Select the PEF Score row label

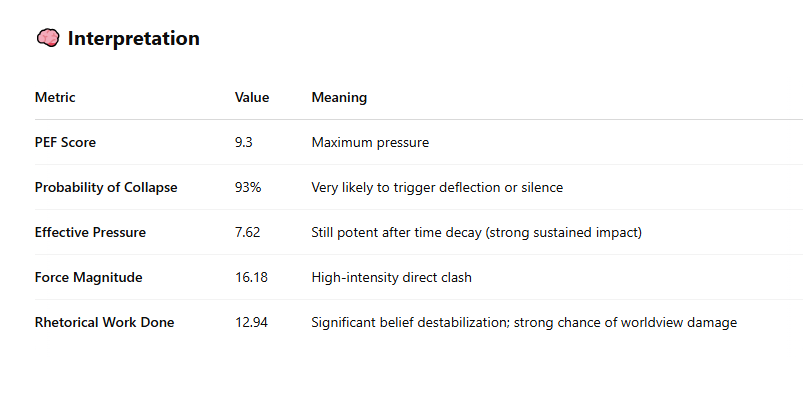click(65, 142)
